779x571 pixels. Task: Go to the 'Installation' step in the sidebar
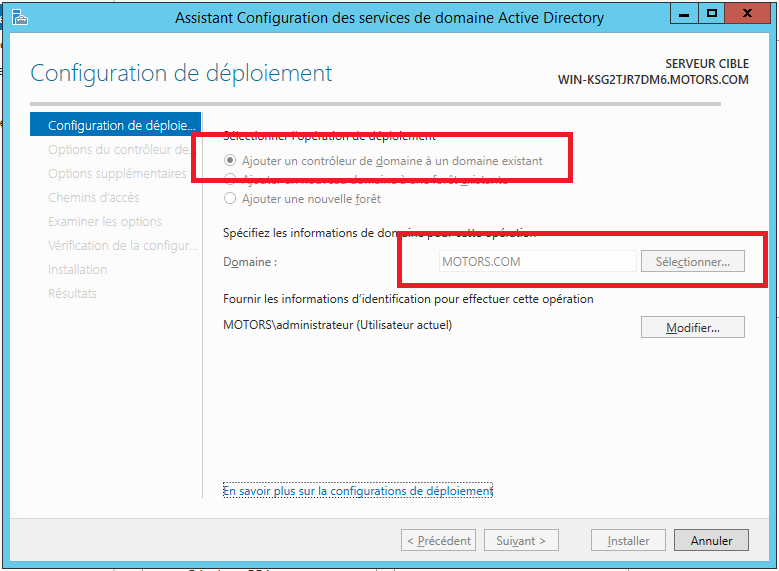pos(77,270)
